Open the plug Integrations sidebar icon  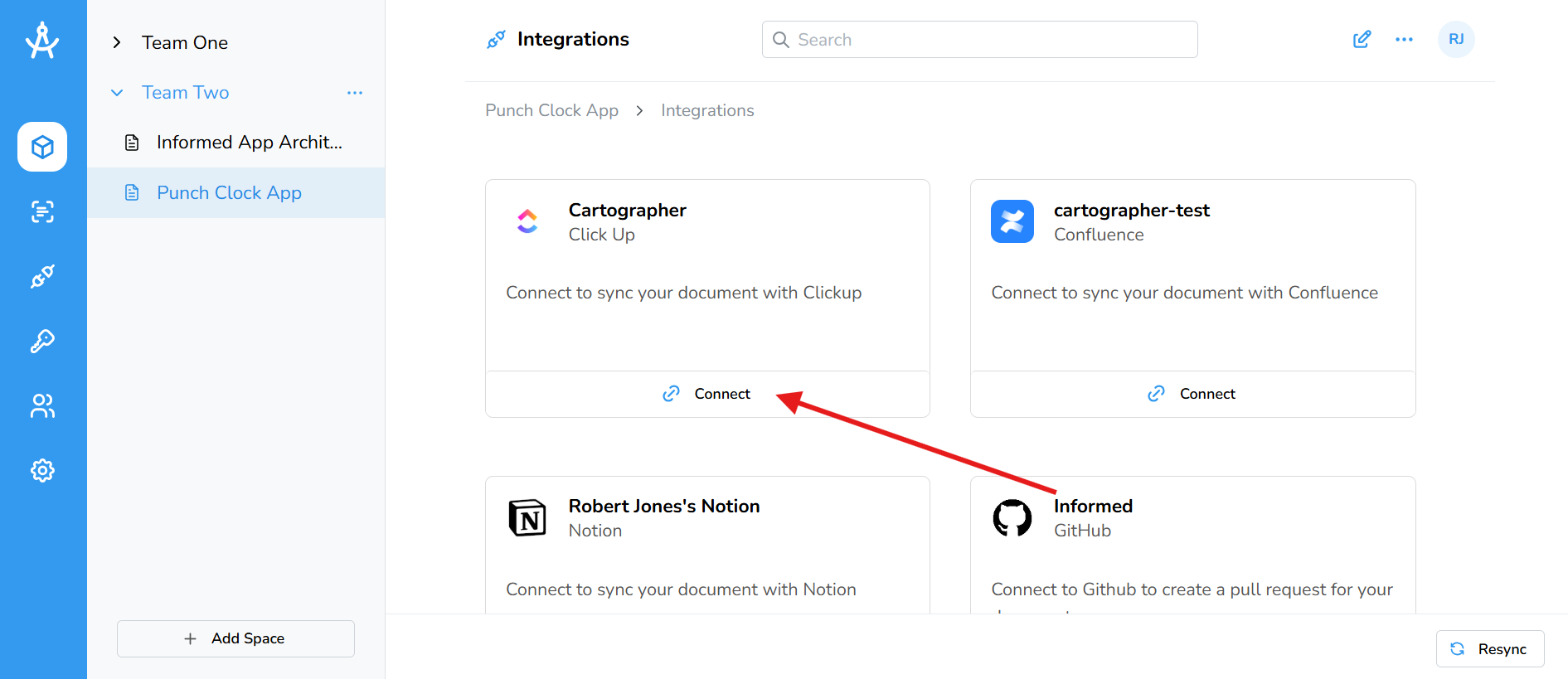[x=42, y=276]
